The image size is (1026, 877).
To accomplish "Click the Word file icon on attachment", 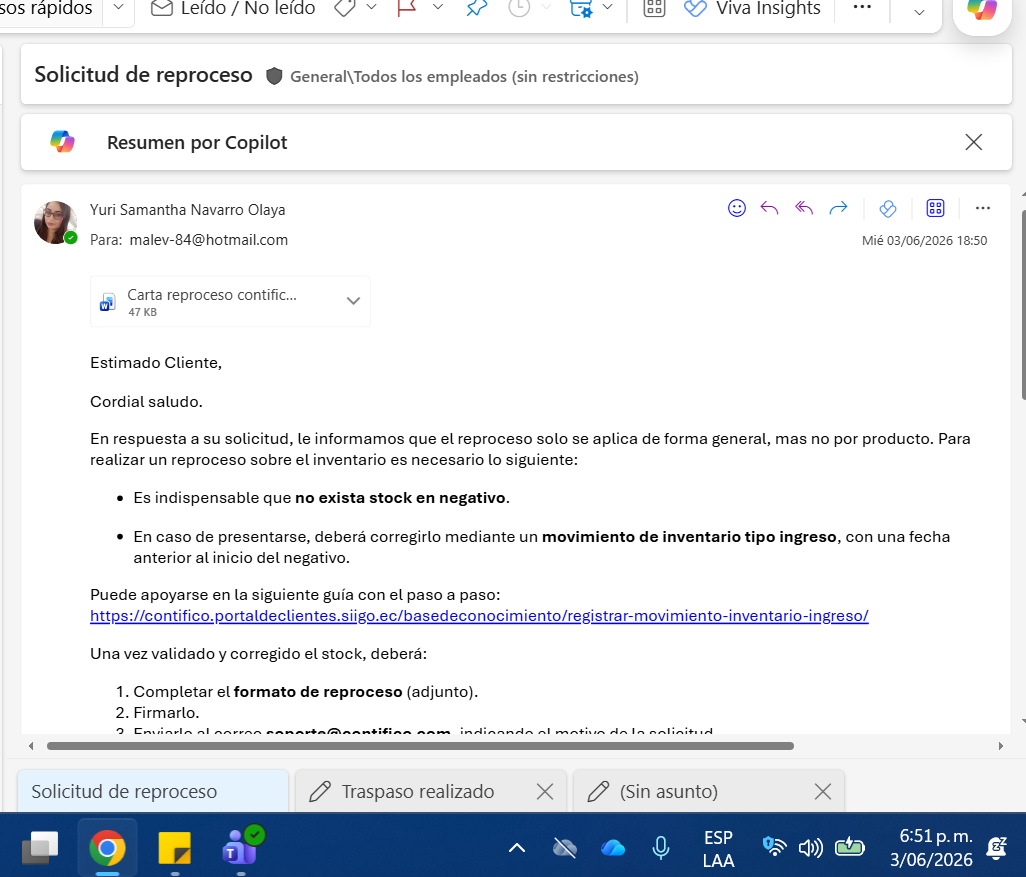I will (x=108, y=302).
